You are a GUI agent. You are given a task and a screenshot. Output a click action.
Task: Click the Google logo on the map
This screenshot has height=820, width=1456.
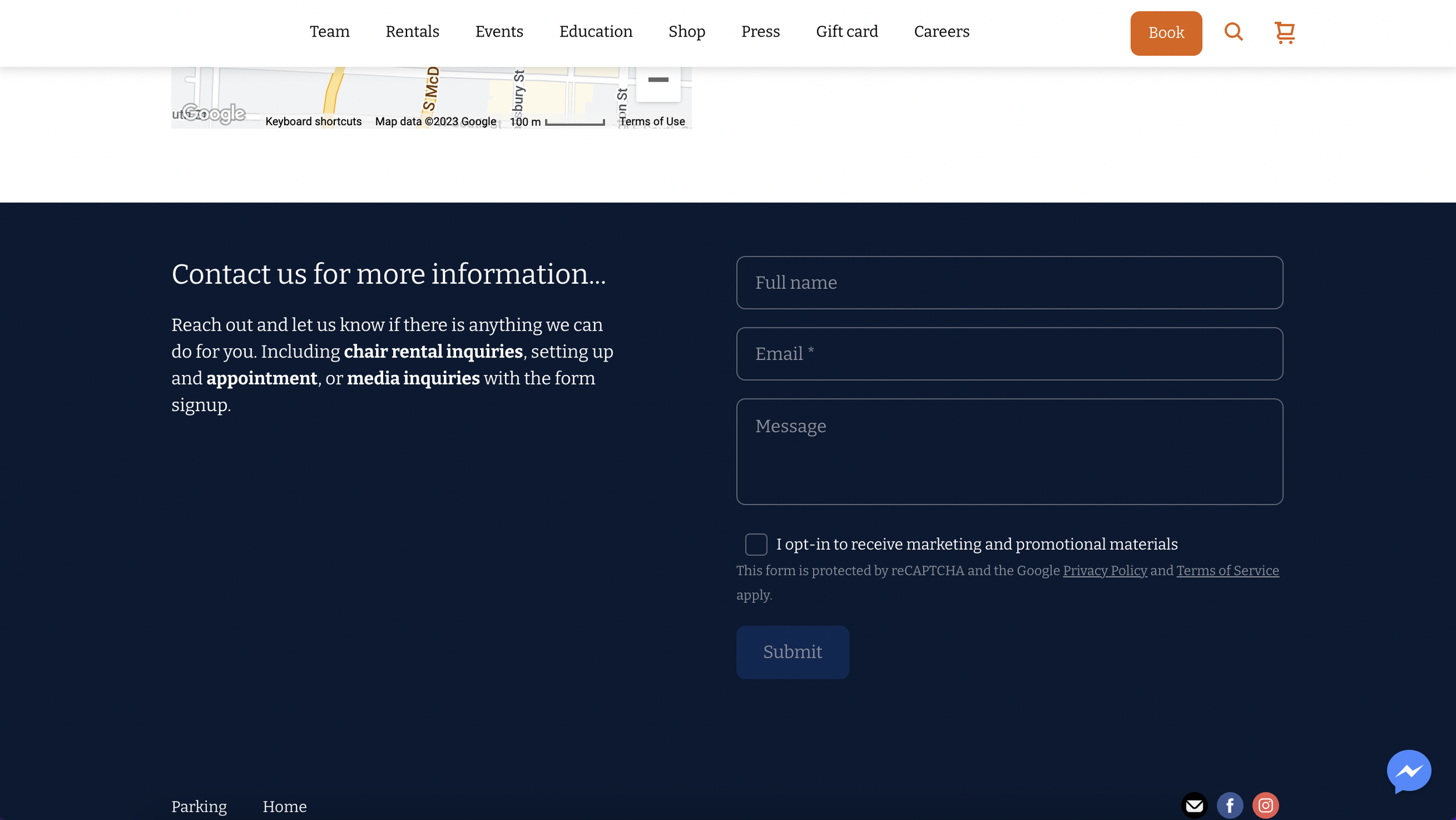[214, 114]
